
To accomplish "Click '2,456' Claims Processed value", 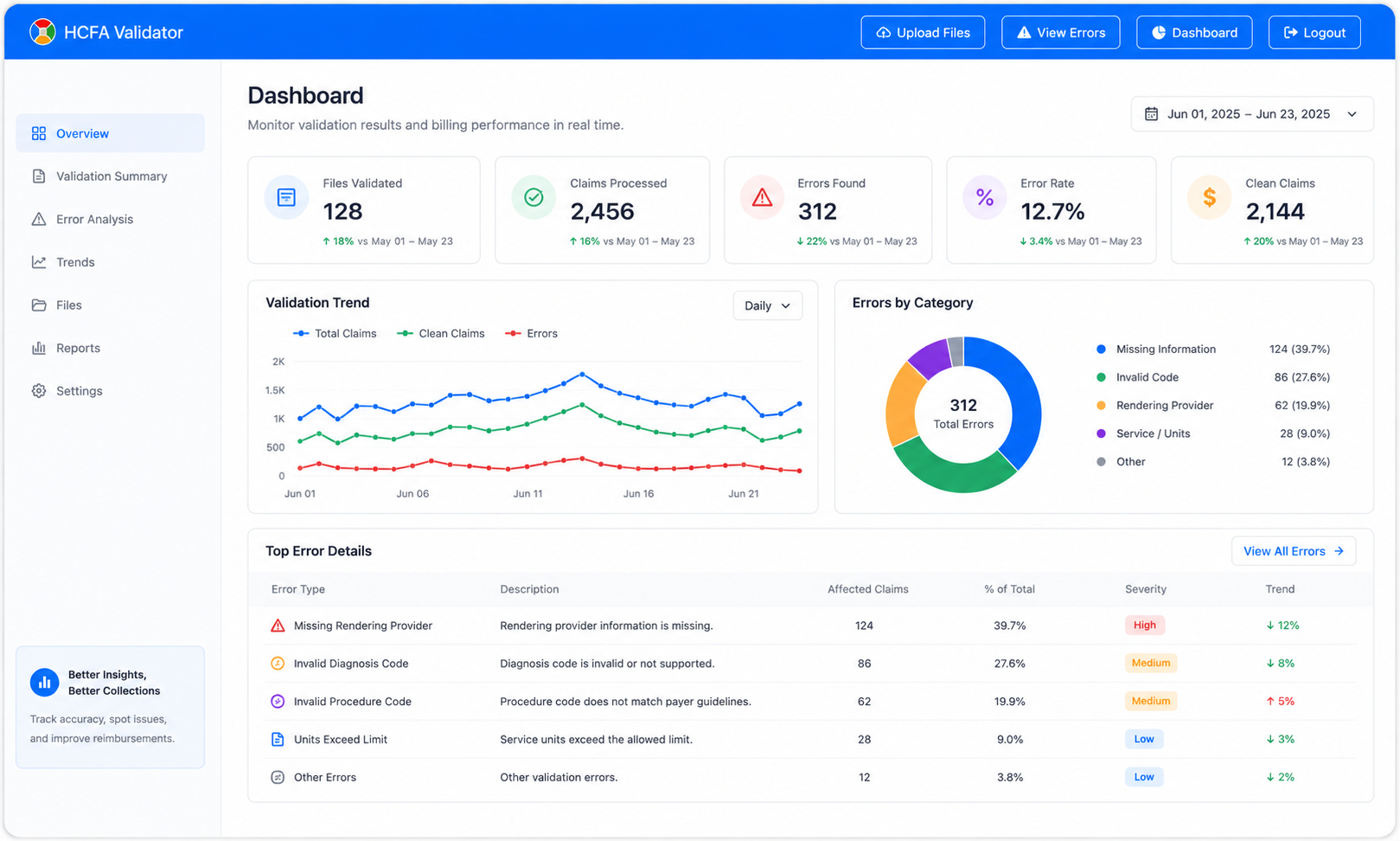I will pos(602,211).
